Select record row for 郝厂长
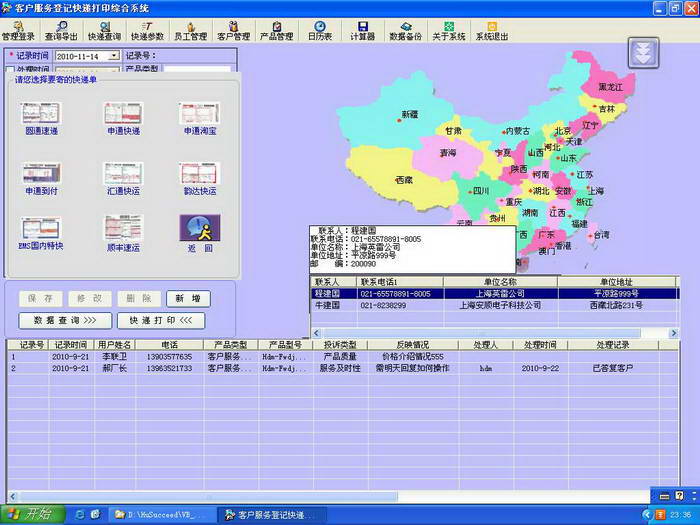This screenshot has height=525, width=700. pos(343,368)
